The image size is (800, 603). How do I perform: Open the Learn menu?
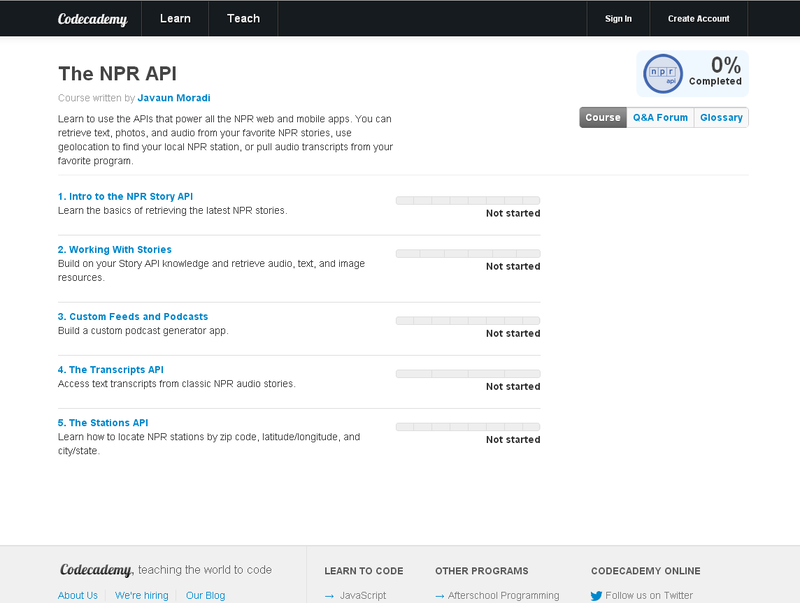[x=175, y=18]
